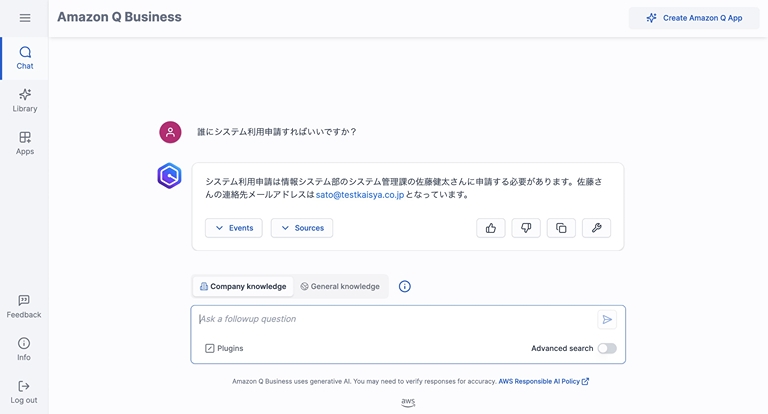Open the Feedback panel

click(x=24, y=307)
